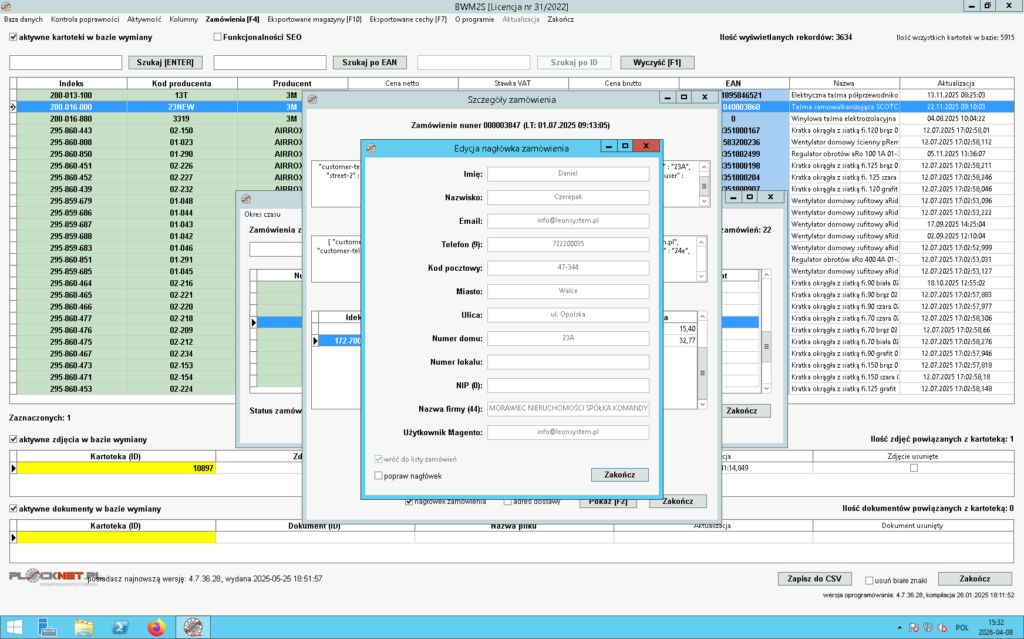Open the 'Baza danych' menu
Screen dimensions: 1024x639
click(24, 19)
